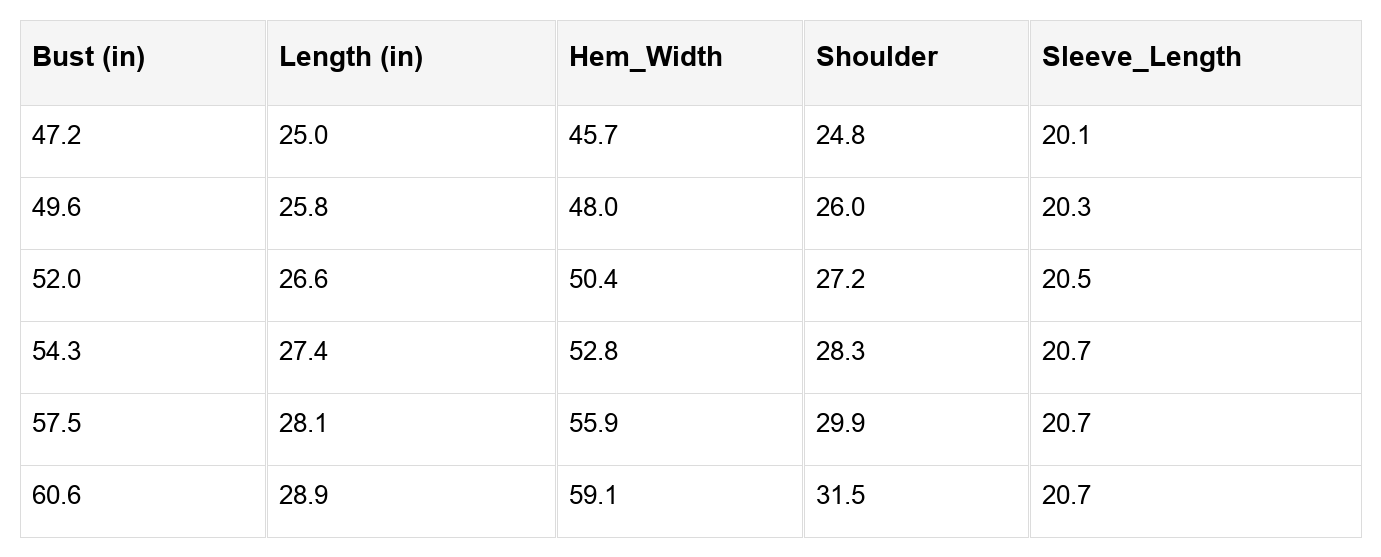Select length value 25.0 cell
1381x557 pixels.
tap(303, 136)
